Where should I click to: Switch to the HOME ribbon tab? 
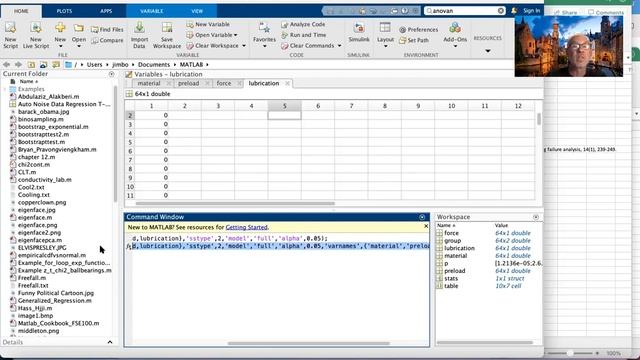click(x=21, y=11)
